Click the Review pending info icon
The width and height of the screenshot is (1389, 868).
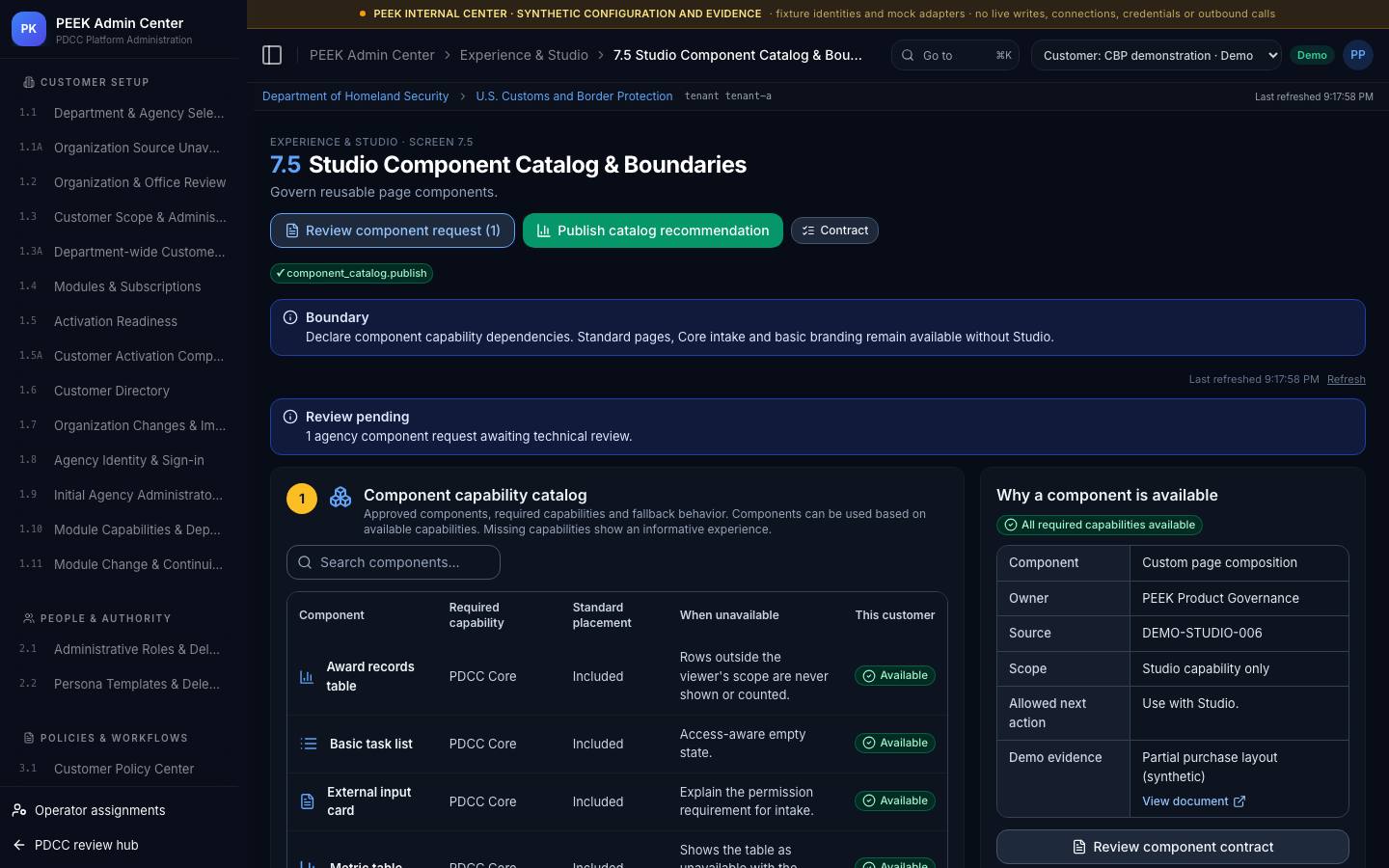click(290, 417)
